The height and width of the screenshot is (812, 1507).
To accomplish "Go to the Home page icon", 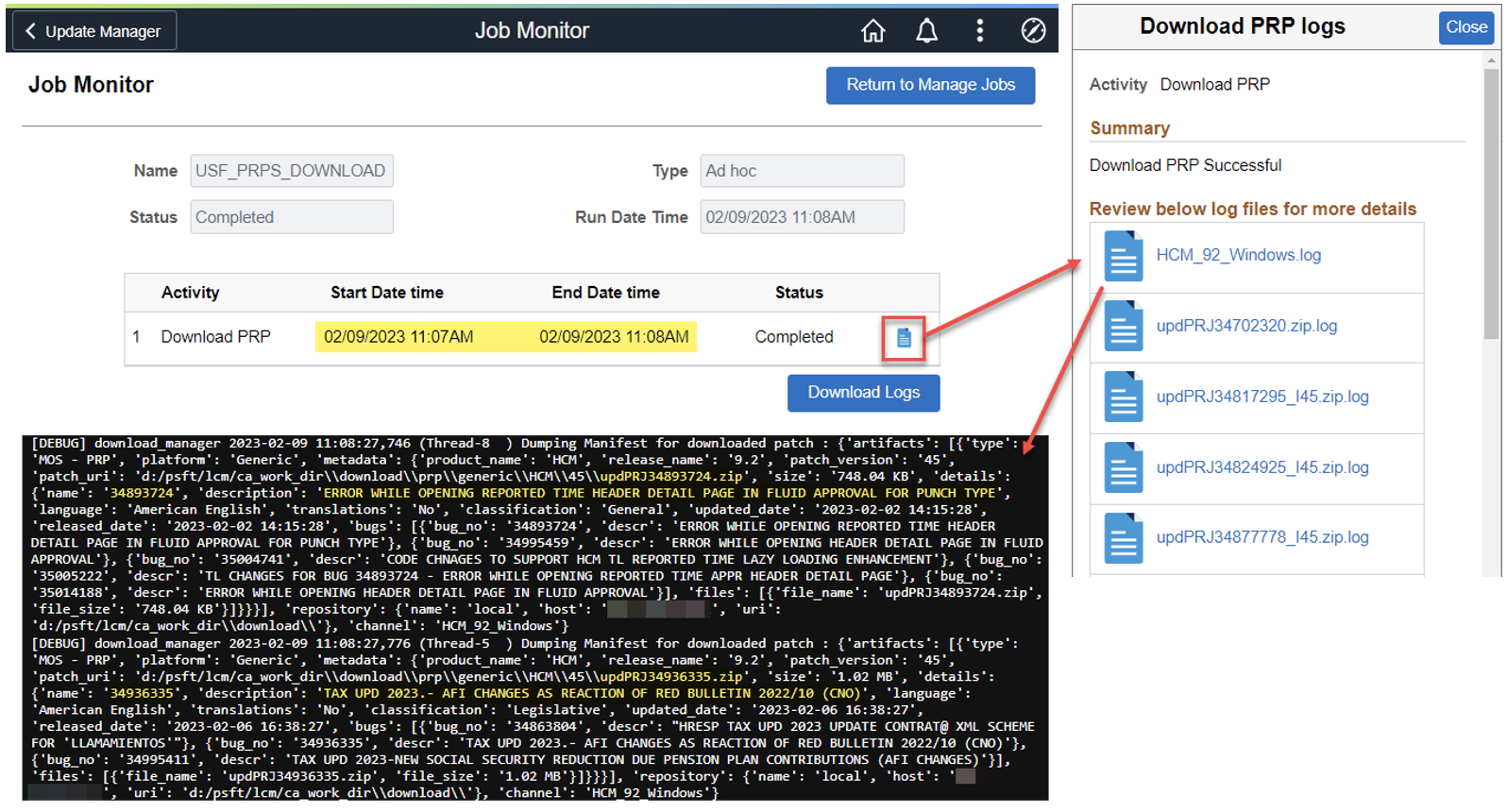I will (x=873, y=31).
